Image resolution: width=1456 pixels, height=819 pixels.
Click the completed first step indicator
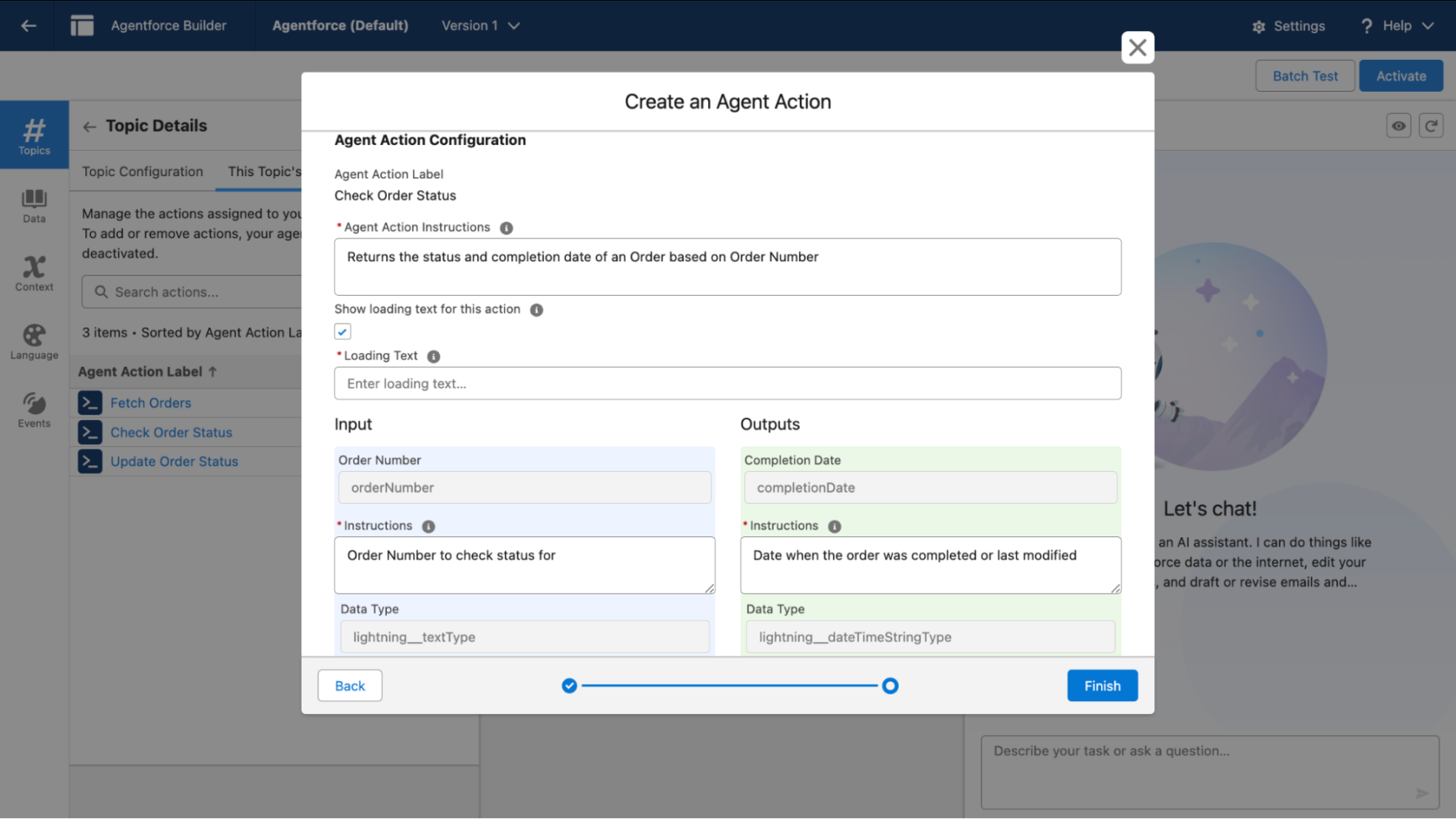[569, 686]
